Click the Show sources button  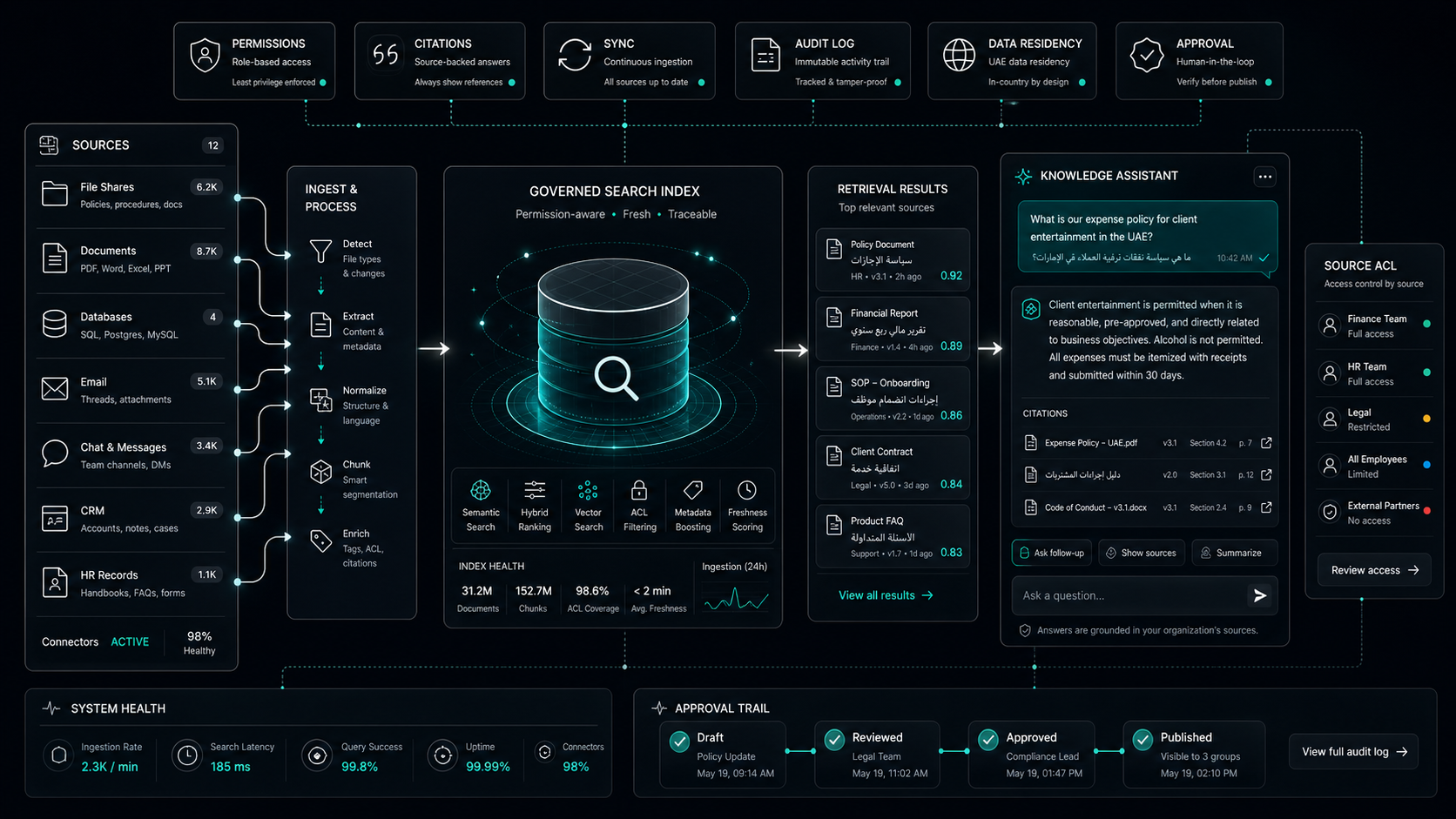tap(1140, 553)
